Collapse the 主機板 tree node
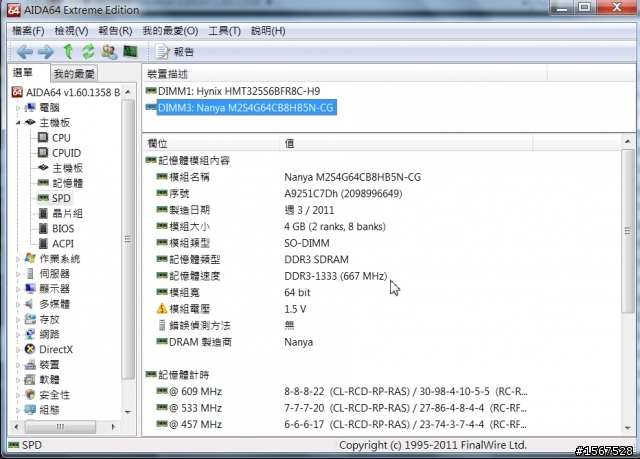Screen dimensions: 640x459 tap(18, 123)
